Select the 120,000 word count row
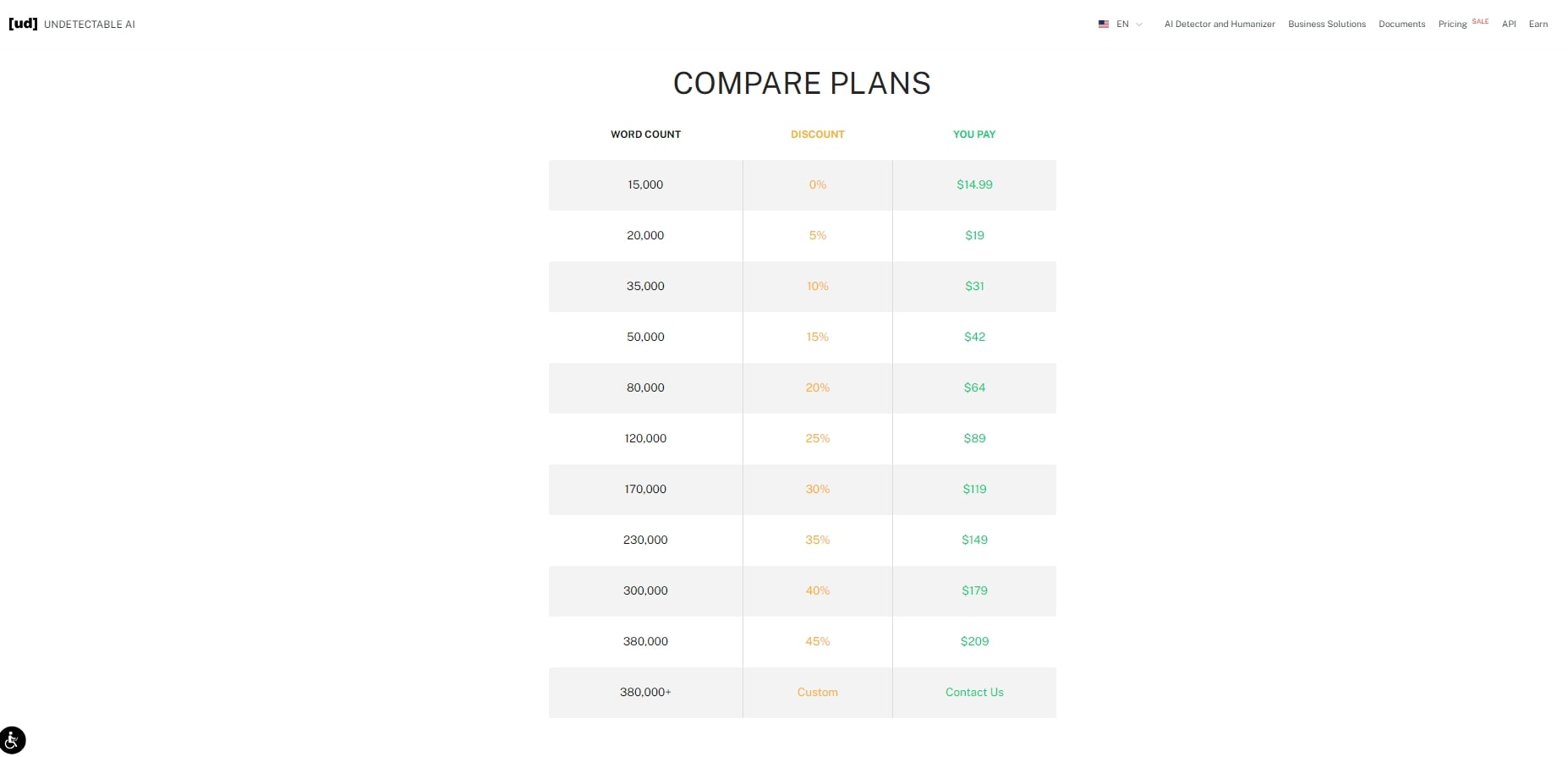This screenshot has height=757, width=1568. tap(645, 438)
